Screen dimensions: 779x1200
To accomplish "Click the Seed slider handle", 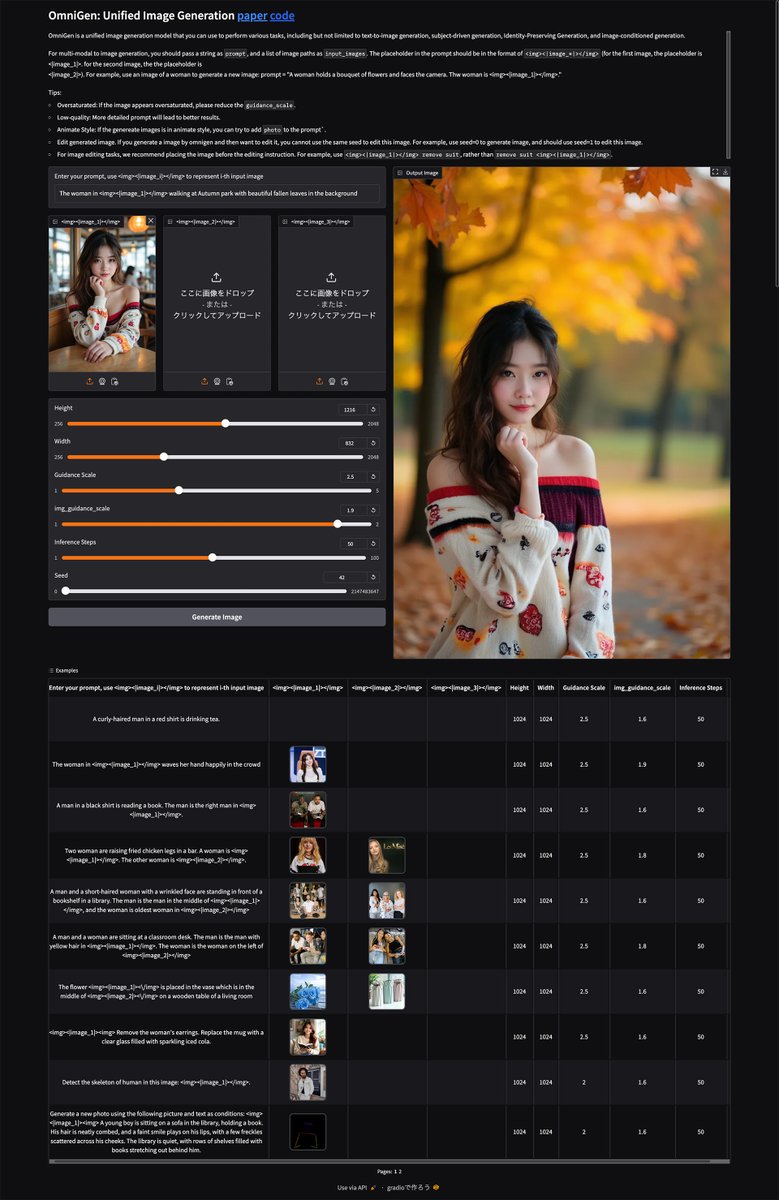I will pyautogui.click(x=66, y=591).
